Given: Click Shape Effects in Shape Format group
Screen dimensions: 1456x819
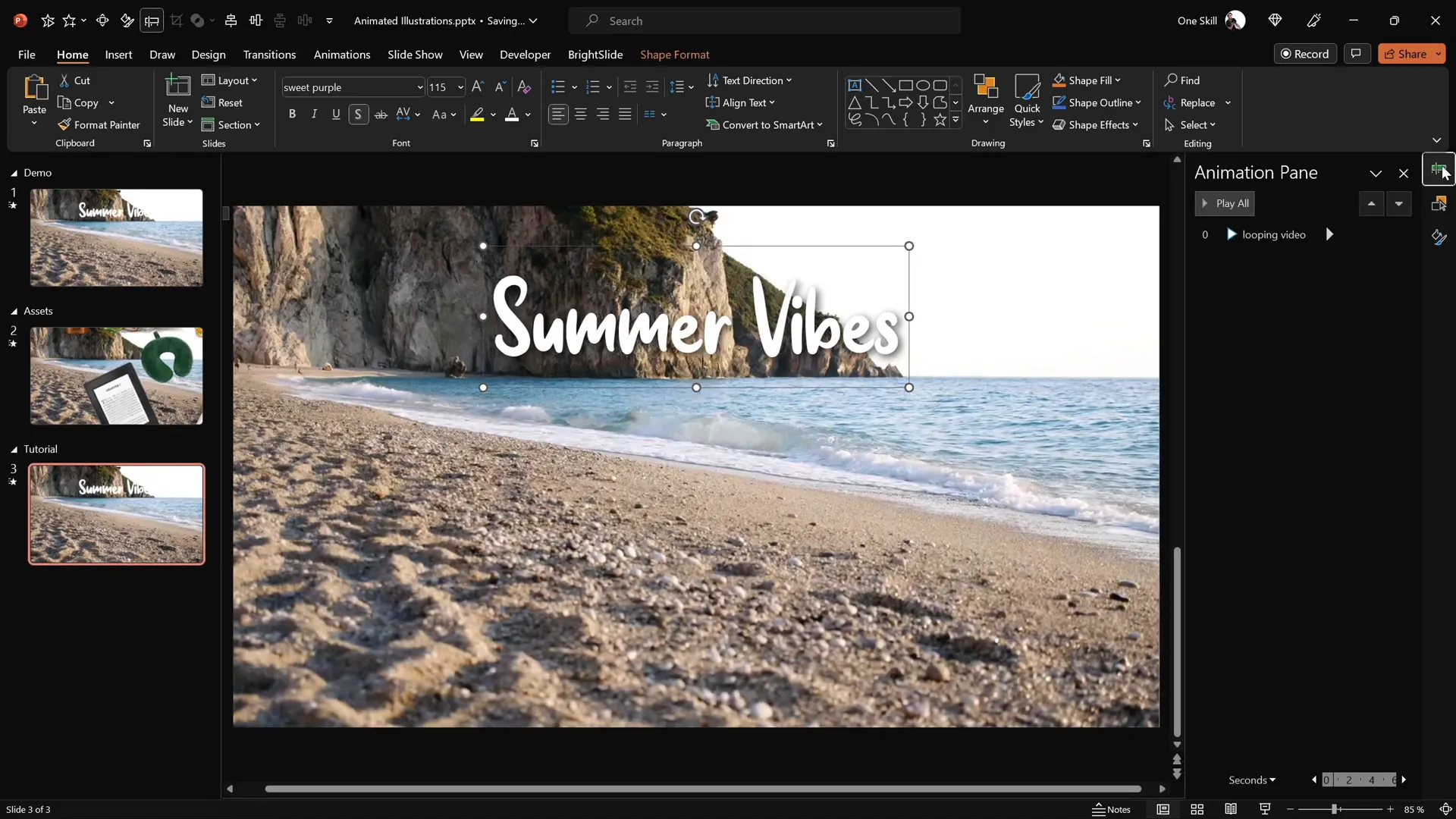Looking at the screenshot, I should [x=1097, y=124].
